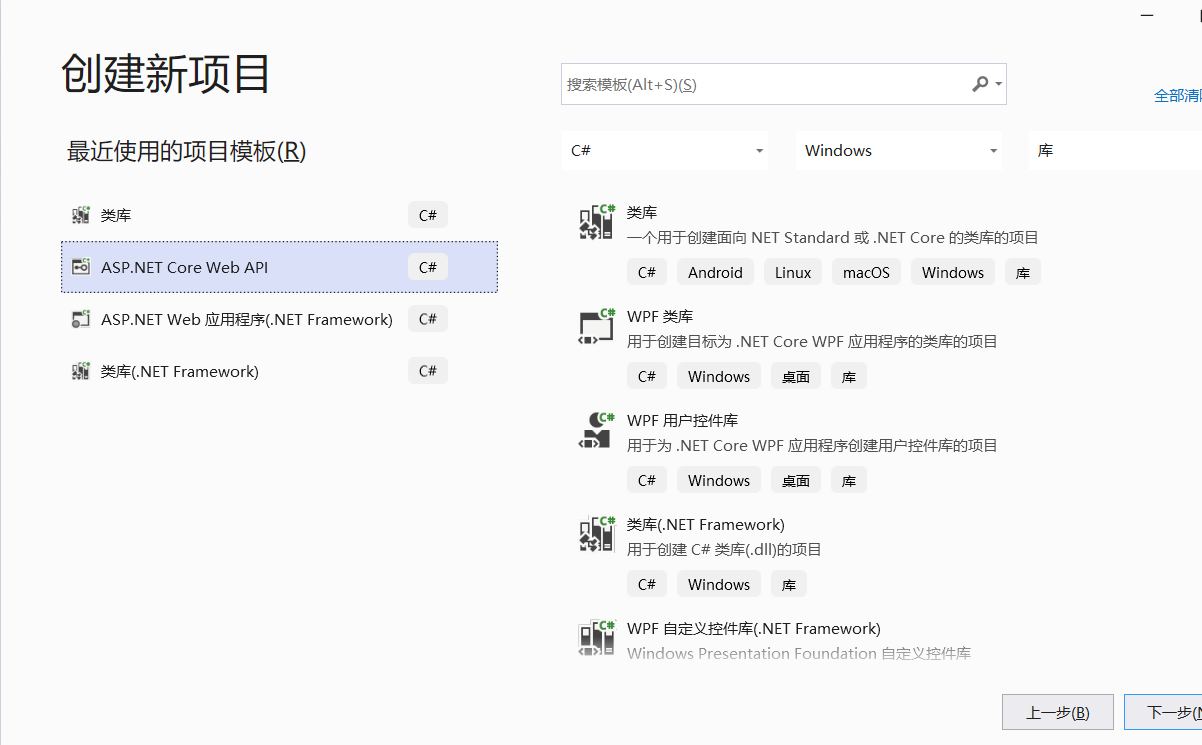Click the Android tag under 类库
This screenshot has height=745, width=1202.
pyautogui.click(x=716, y=272)
